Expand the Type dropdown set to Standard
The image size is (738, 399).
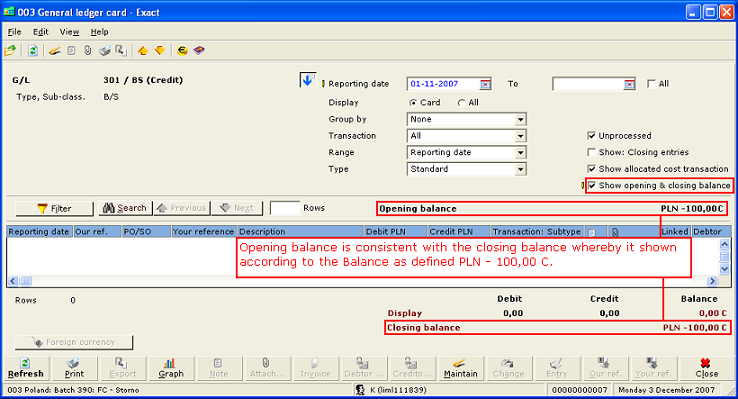click(520, 169)
